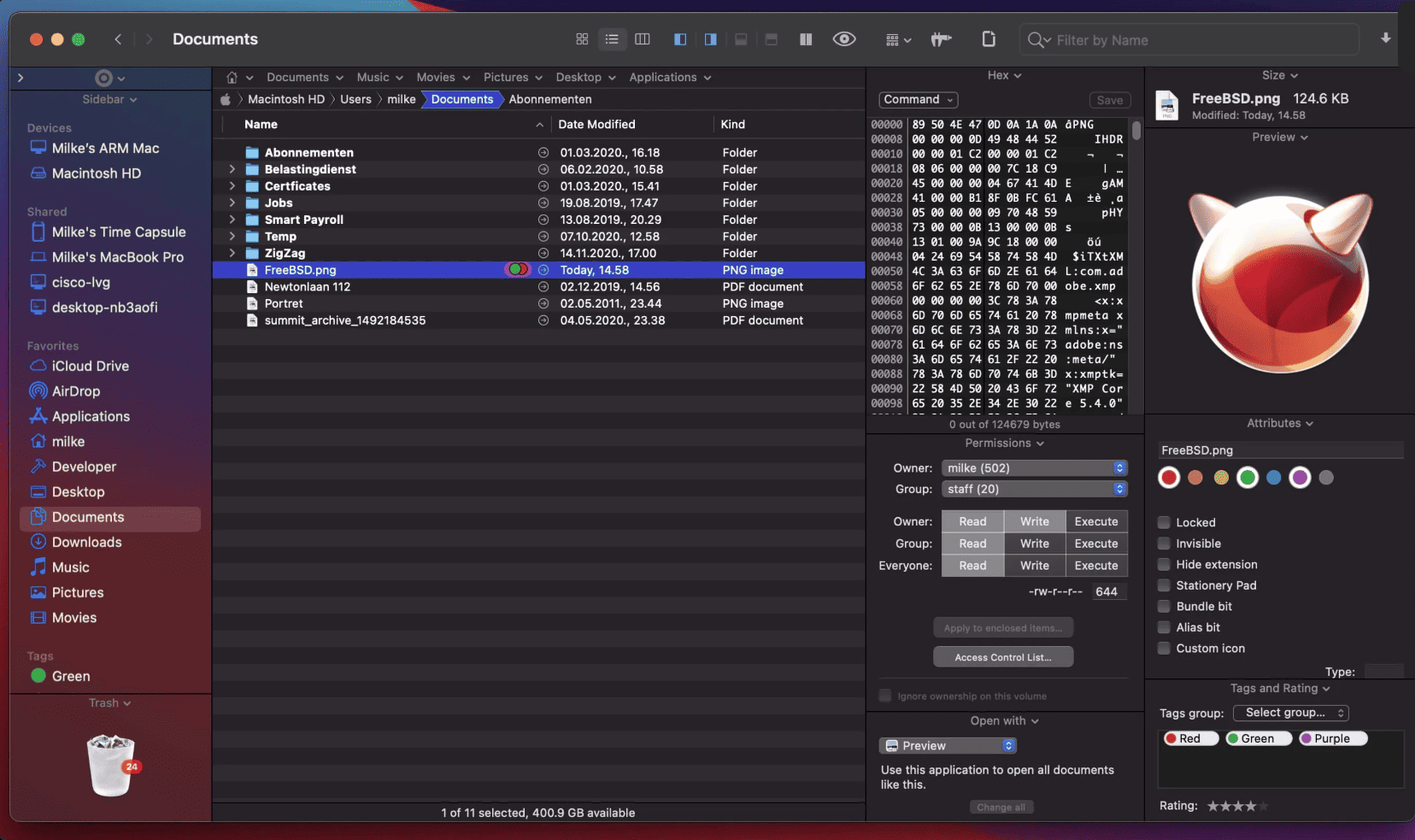The height and width of the screenshot is (840, 1415).
Task: Toggle dual pane browser icon
Action: click(x=806, y=39)
